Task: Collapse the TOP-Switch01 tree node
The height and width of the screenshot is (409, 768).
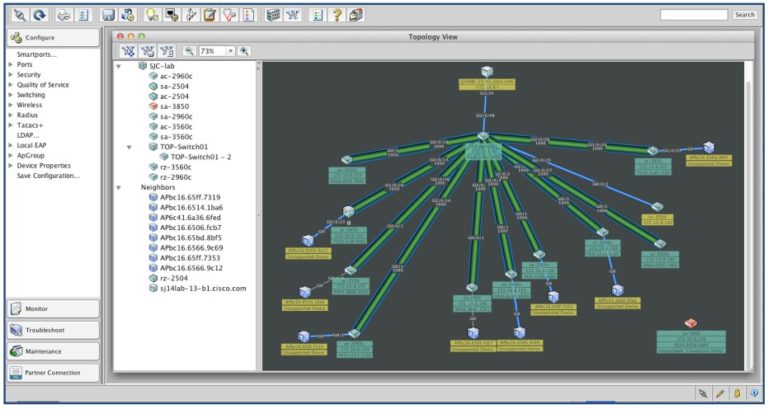Action: tap(129, 147)
